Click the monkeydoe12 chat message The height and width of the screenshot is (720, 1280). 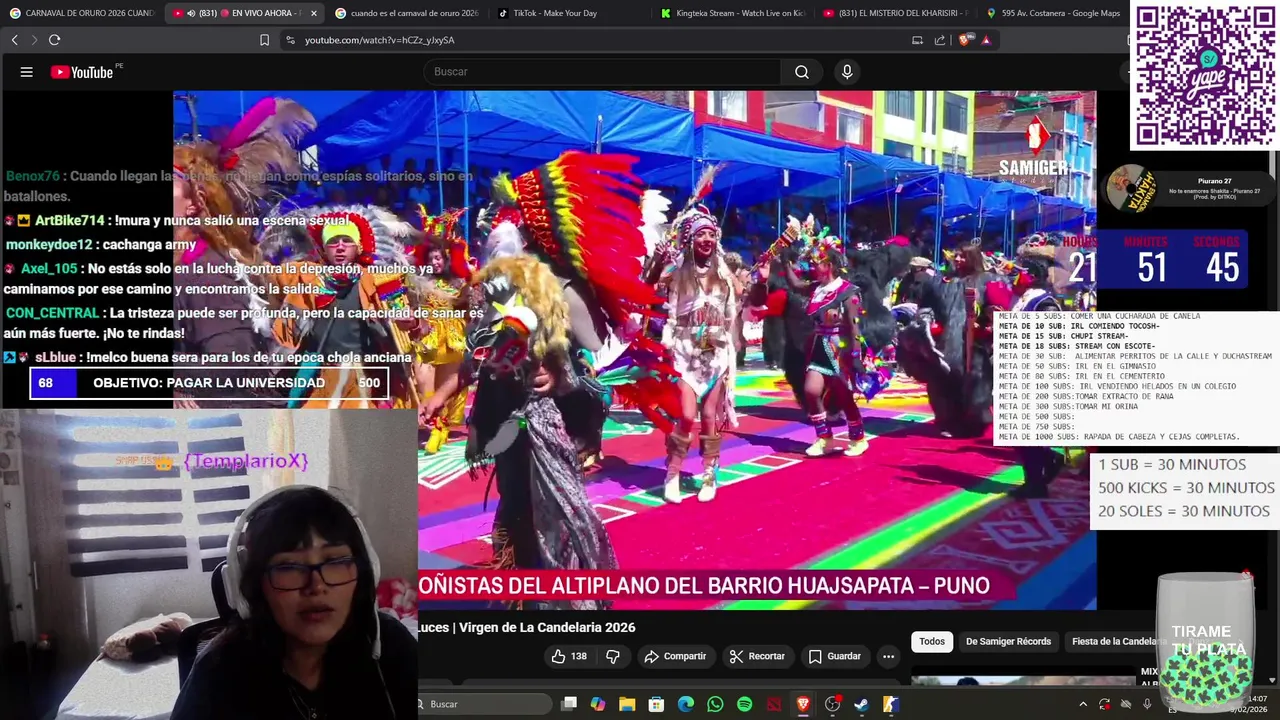pos(100,245)
